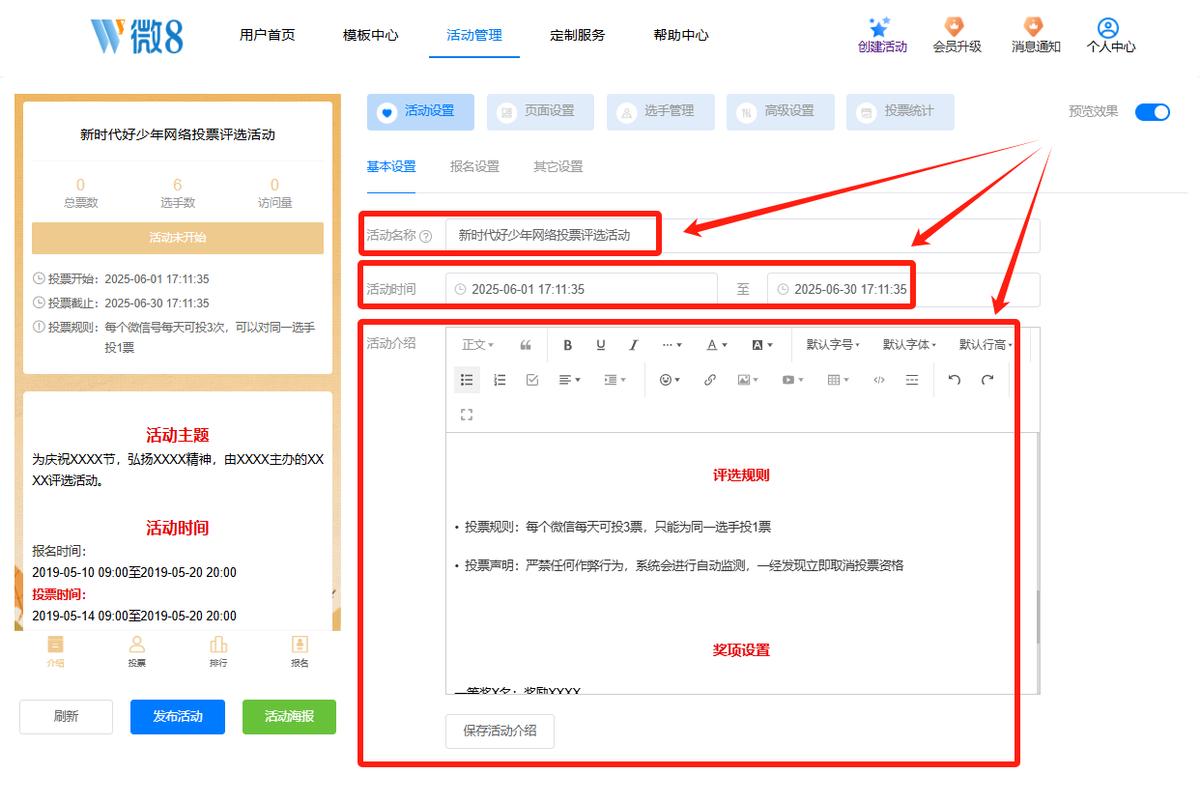Select 活动管理 in the top menu

(474, 35)
